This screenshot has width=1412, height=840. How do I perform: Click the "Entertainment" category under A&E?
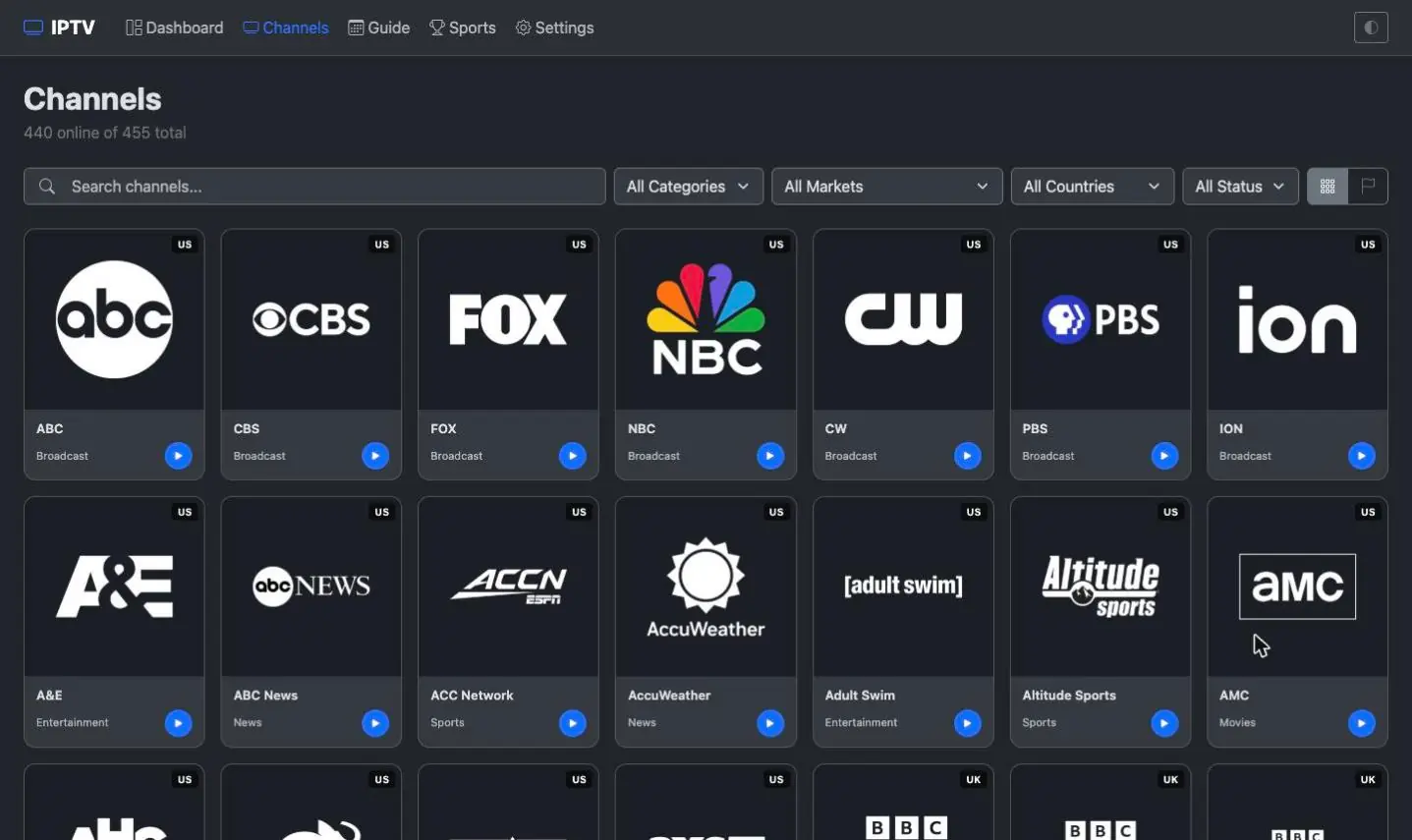pos(73,723)
